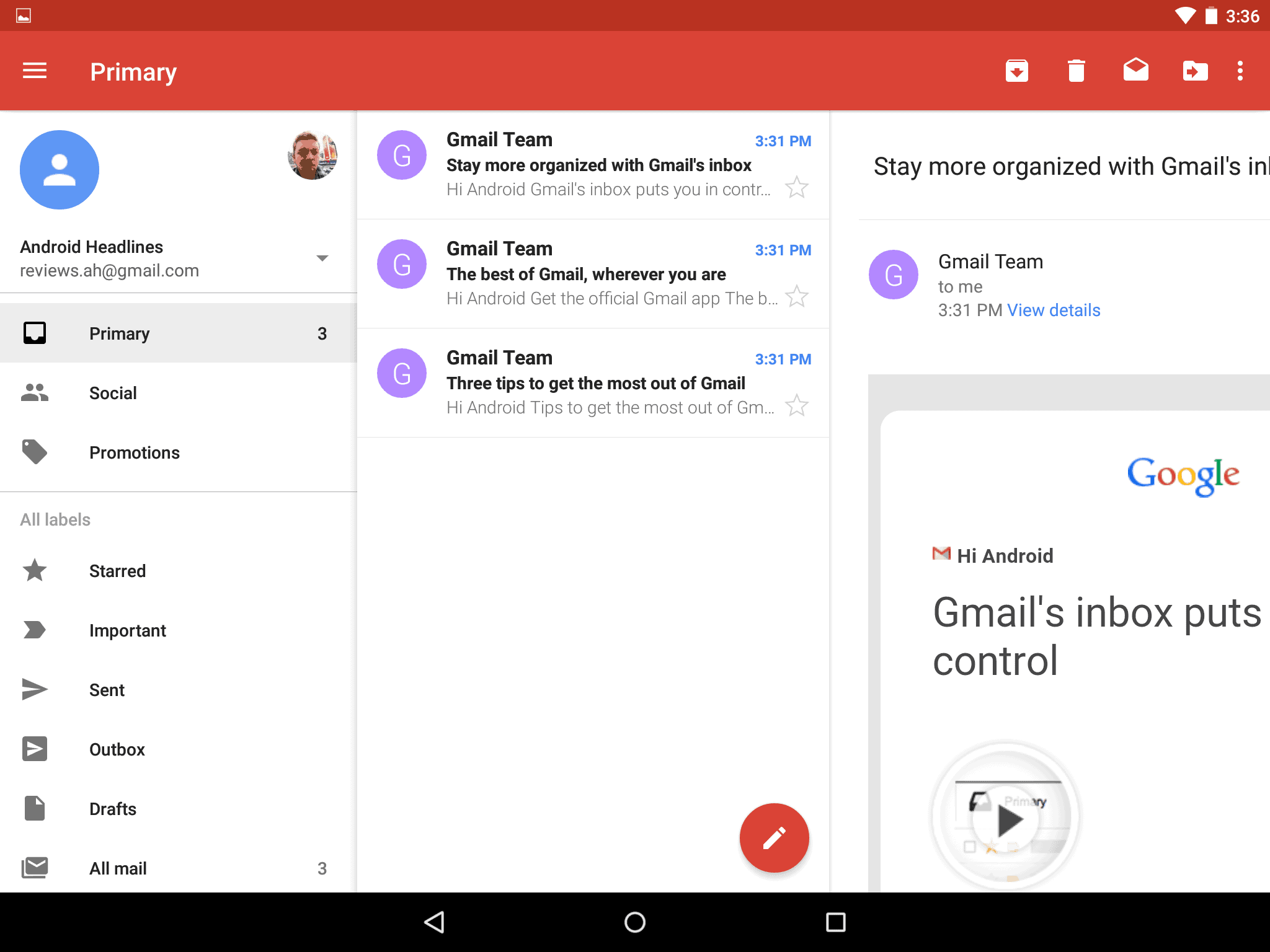Viewport: 1270px width, 952px height.
Task: Tap the blue account avatar
Action: [x=60, y=170]
